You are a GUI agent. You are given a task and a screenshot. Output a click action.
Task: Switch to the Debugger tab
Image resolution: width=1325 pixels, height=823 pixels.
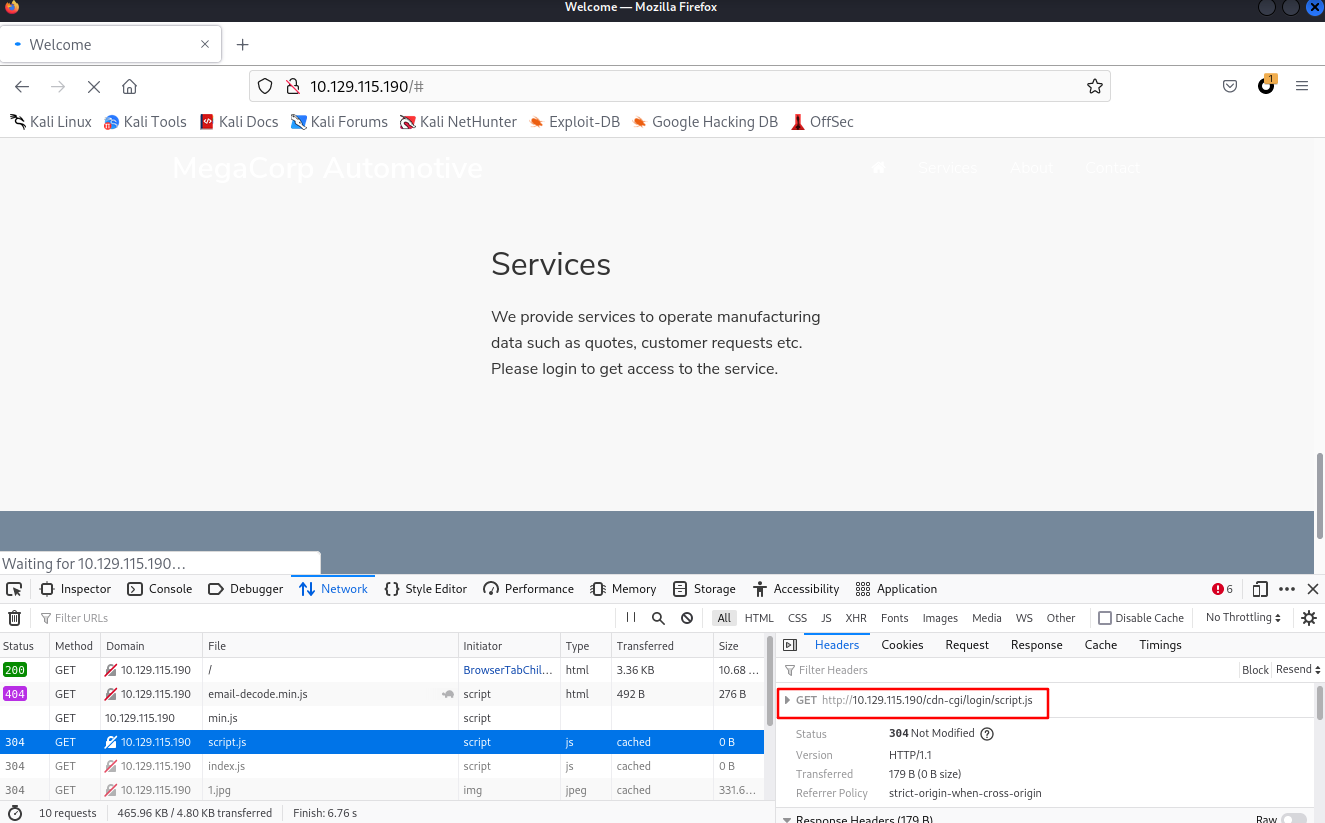[x=246, y=589]
